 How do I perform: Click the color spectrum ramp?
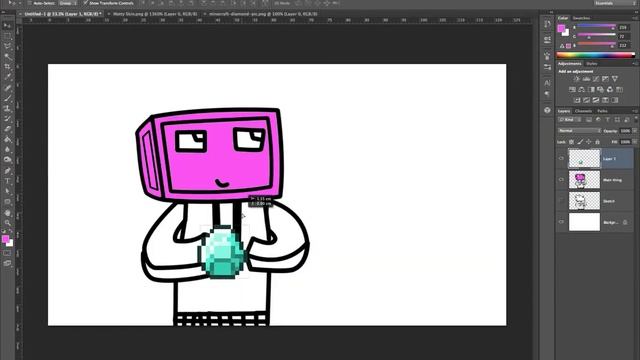(596, 55)
